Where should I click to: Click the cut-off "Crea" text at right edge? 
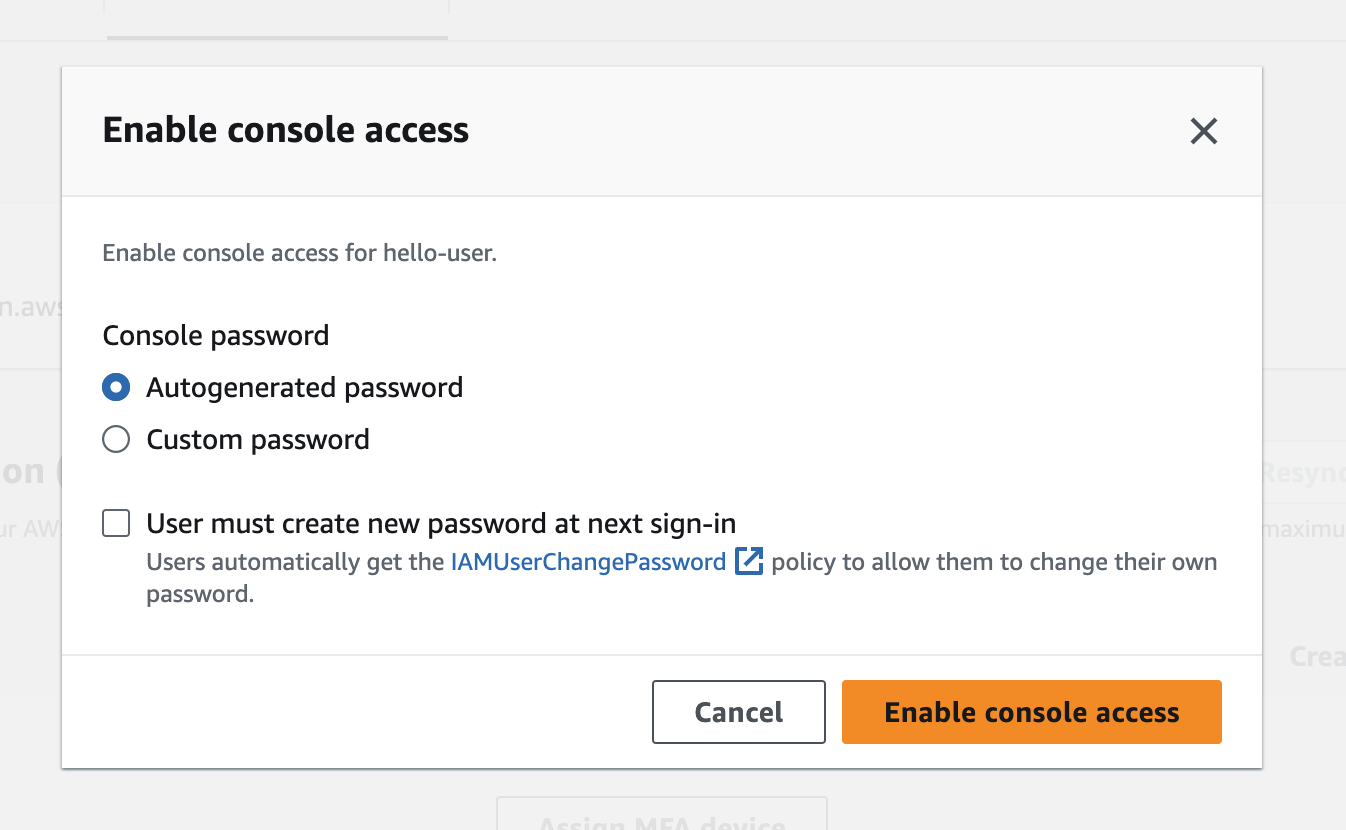(x=1316, y=656)
